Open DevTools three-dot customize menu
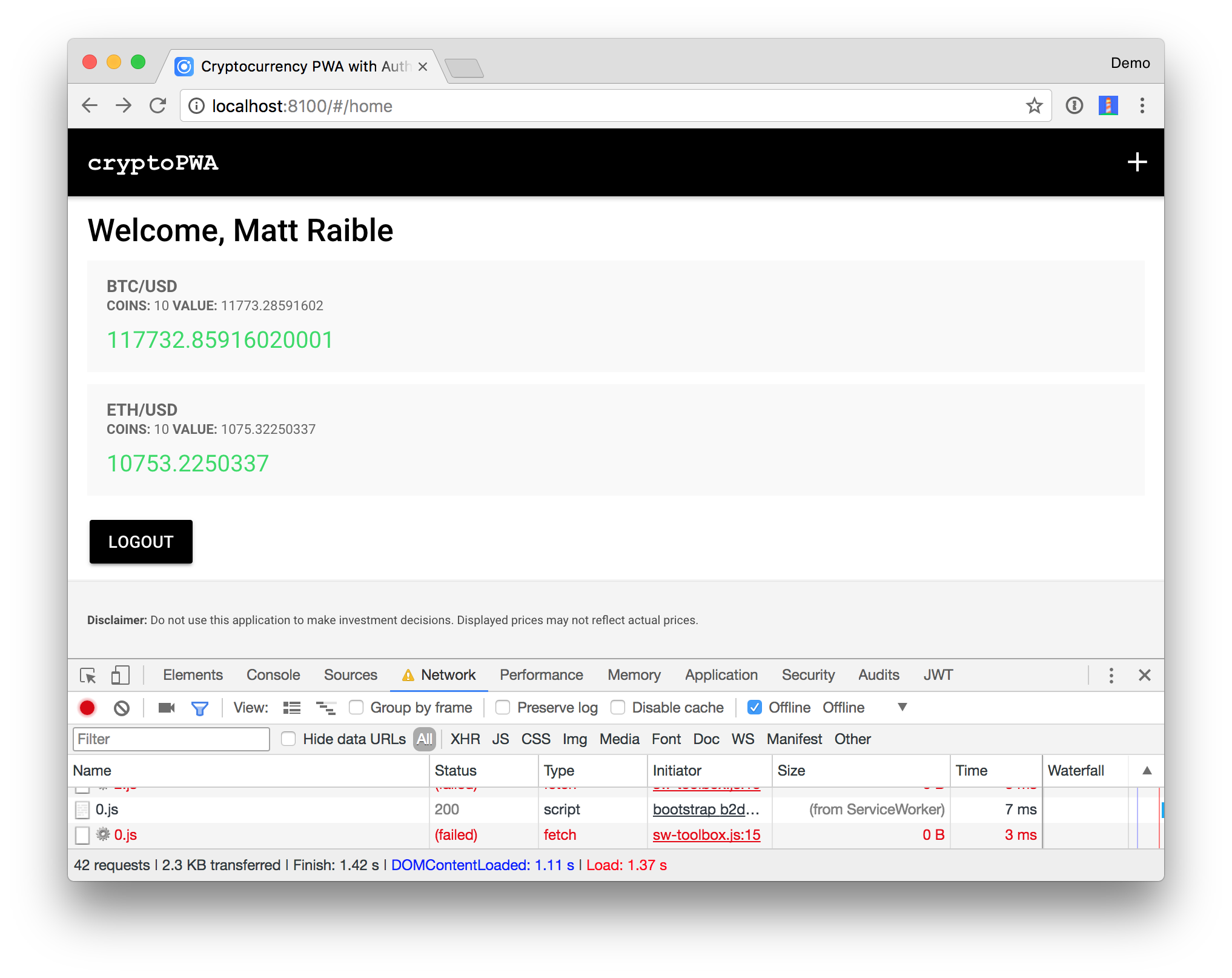 [1111, 675]
